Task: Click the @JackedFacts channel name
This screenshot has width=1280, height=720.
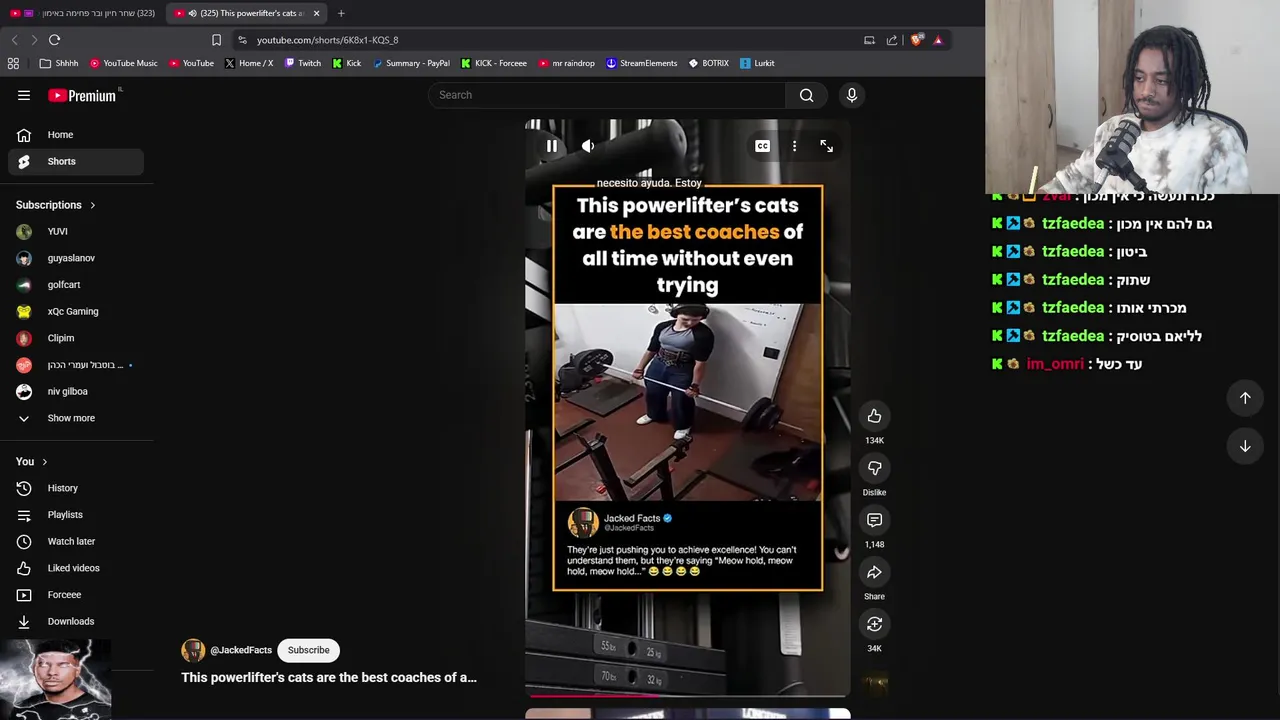Action: [x=241, y=650]
